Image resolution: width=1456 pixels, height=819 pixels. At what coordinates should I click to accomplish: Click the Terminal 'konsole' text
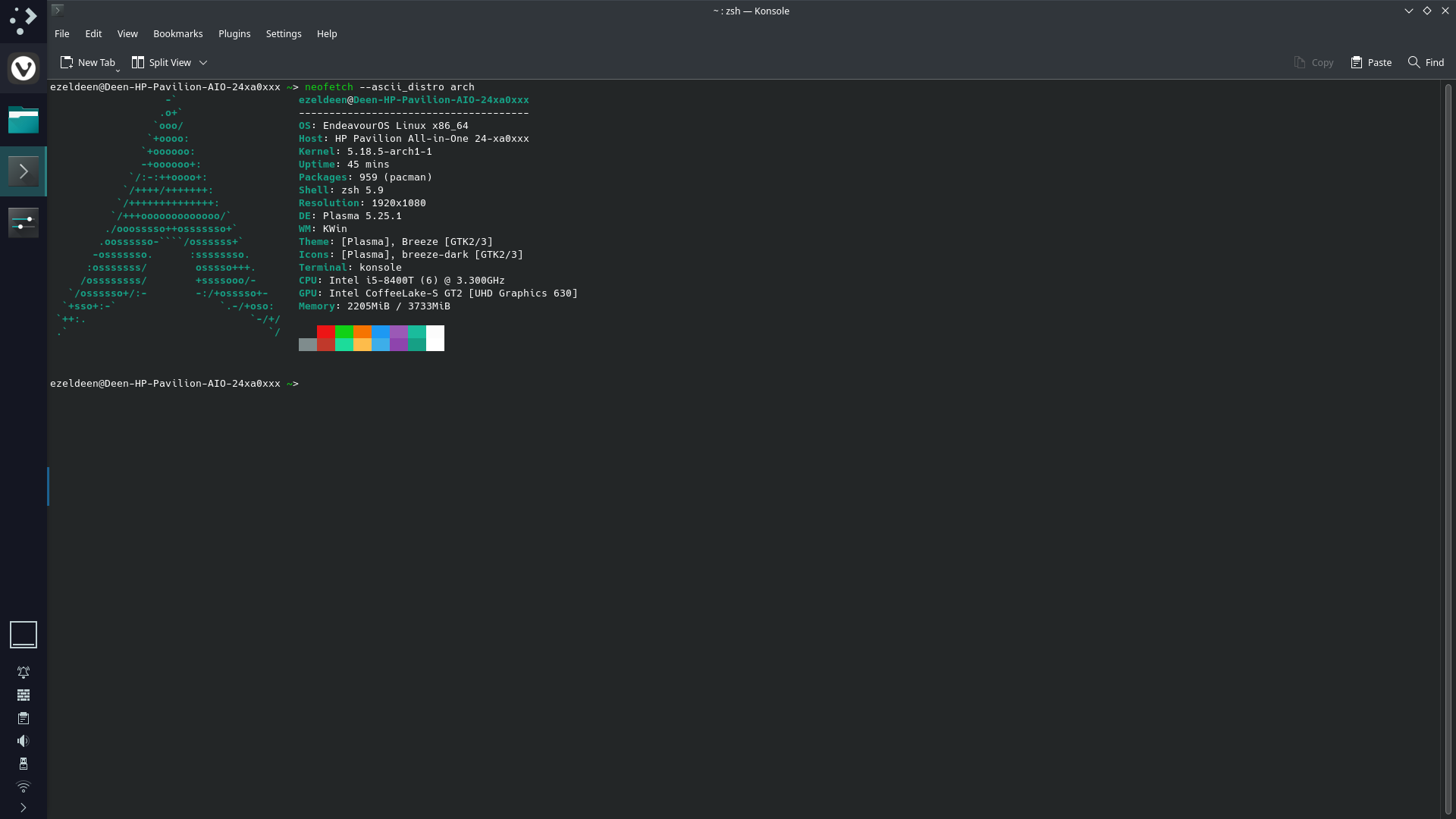381,267
